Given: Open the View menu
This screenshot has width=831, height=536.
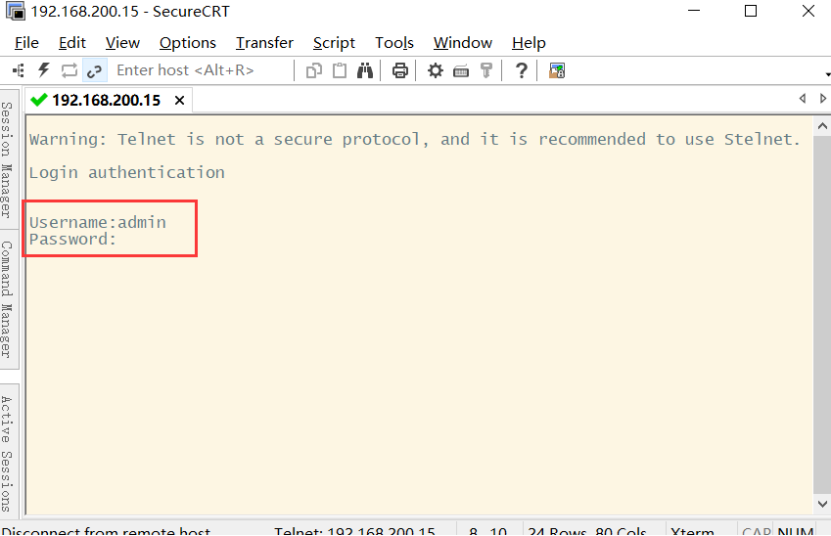Looking at the screenshot, I should [x=122, y=42].
